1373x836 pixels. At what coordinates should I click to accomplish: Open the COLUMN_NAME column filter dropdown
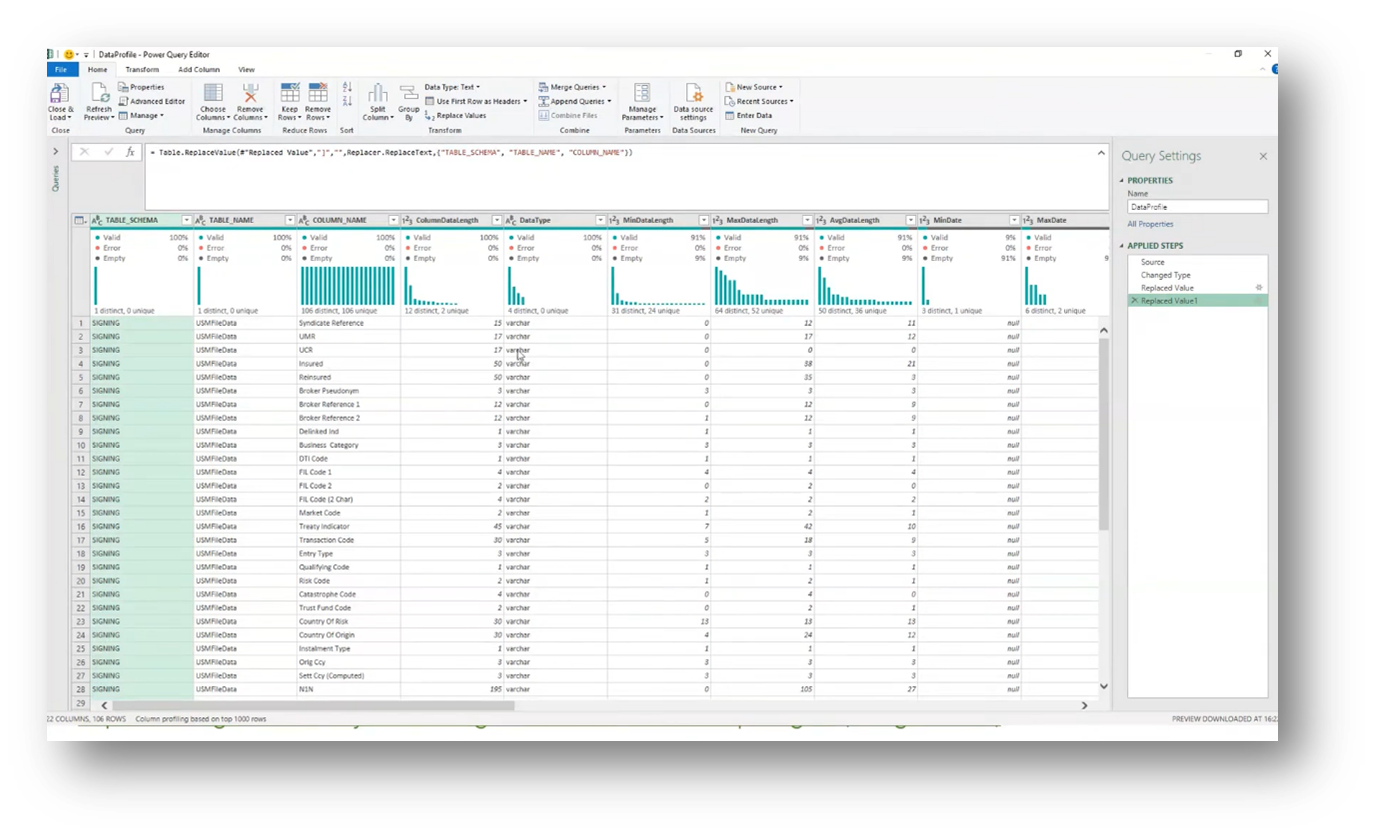(394, 220)
